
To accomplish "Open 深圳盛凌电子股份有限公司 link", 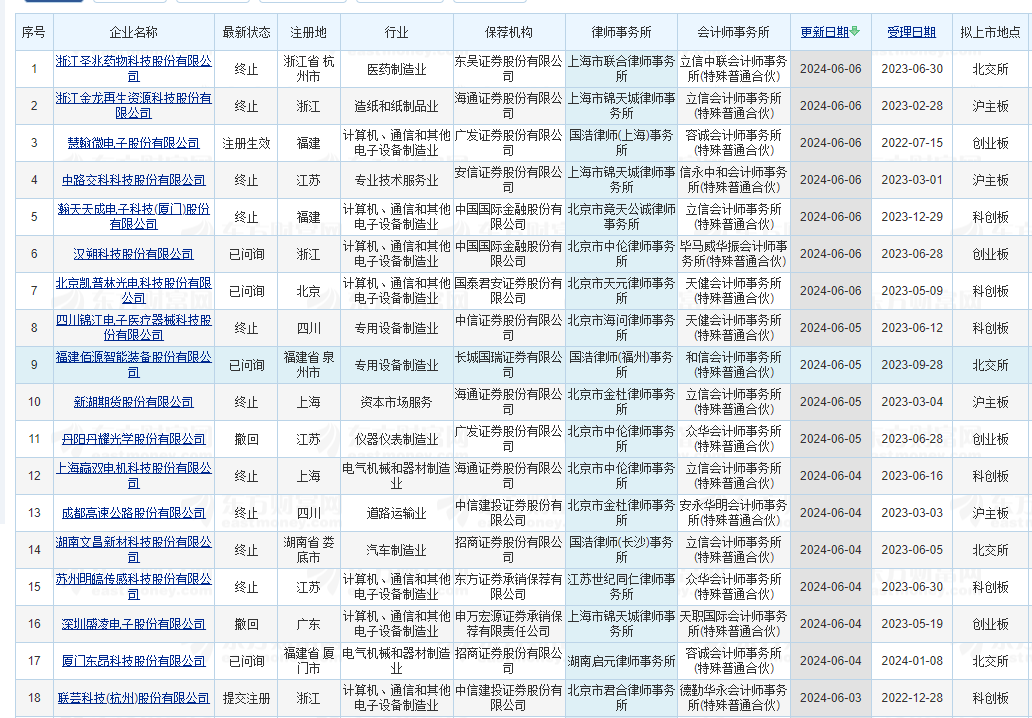I will [x=134, y=624].
